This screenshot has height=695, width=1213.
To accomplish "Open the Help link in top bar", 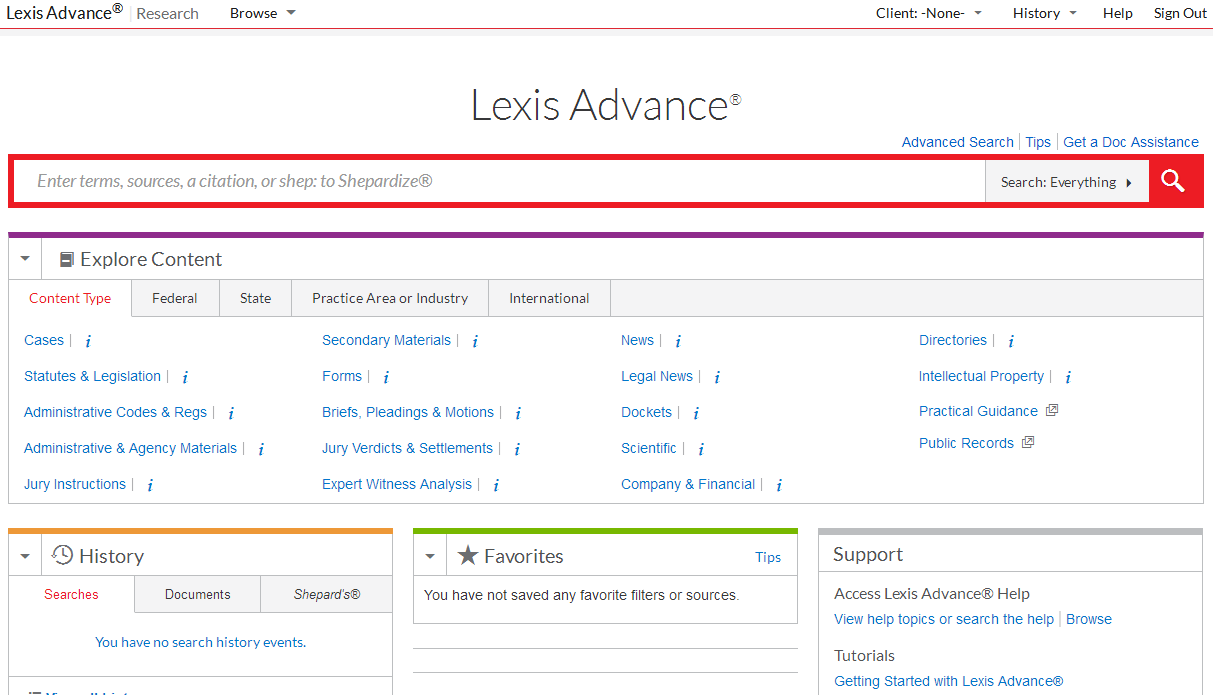I will click(x=1118, y=13).
